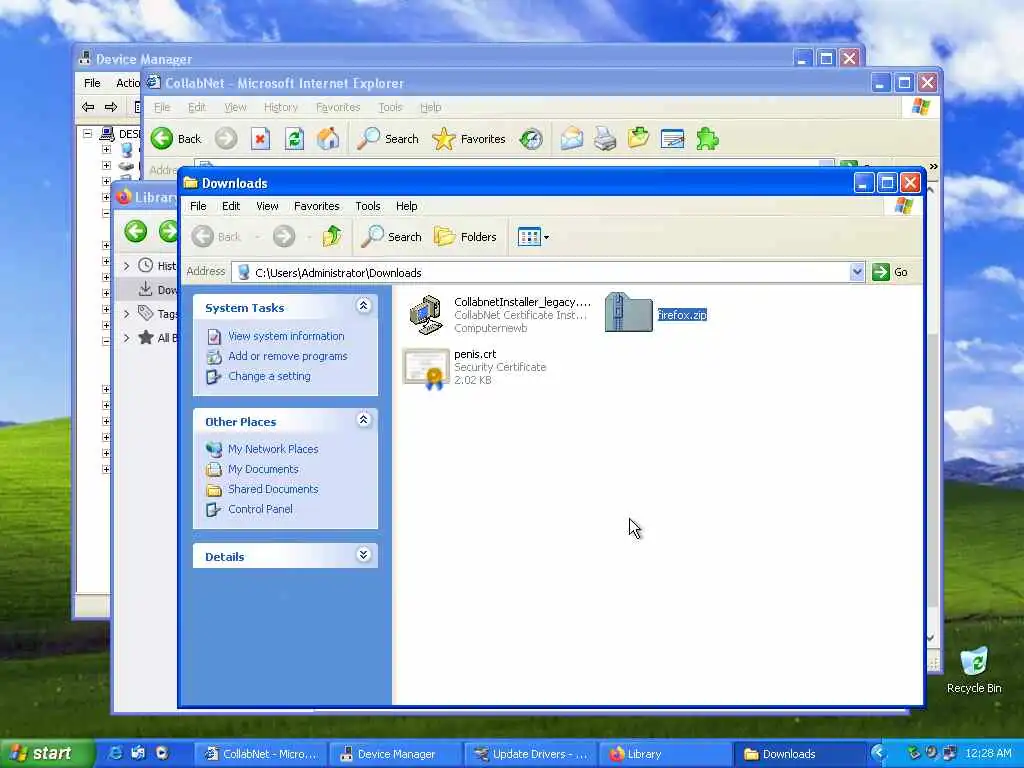Click the grayed Back button in Downloads
The image size is (1024, 768).
[217, 236]
